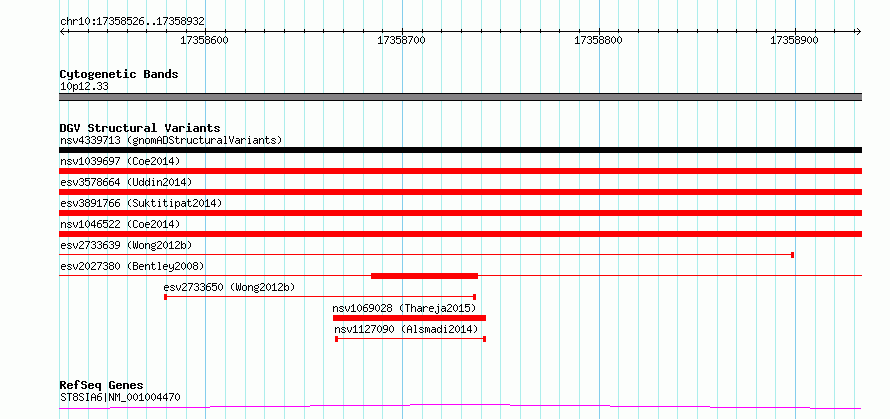This screenshot has height=419, width=890.
Task: Click the nsv1039697 (Coe2014) label
Action: click(x=120, y=161)
